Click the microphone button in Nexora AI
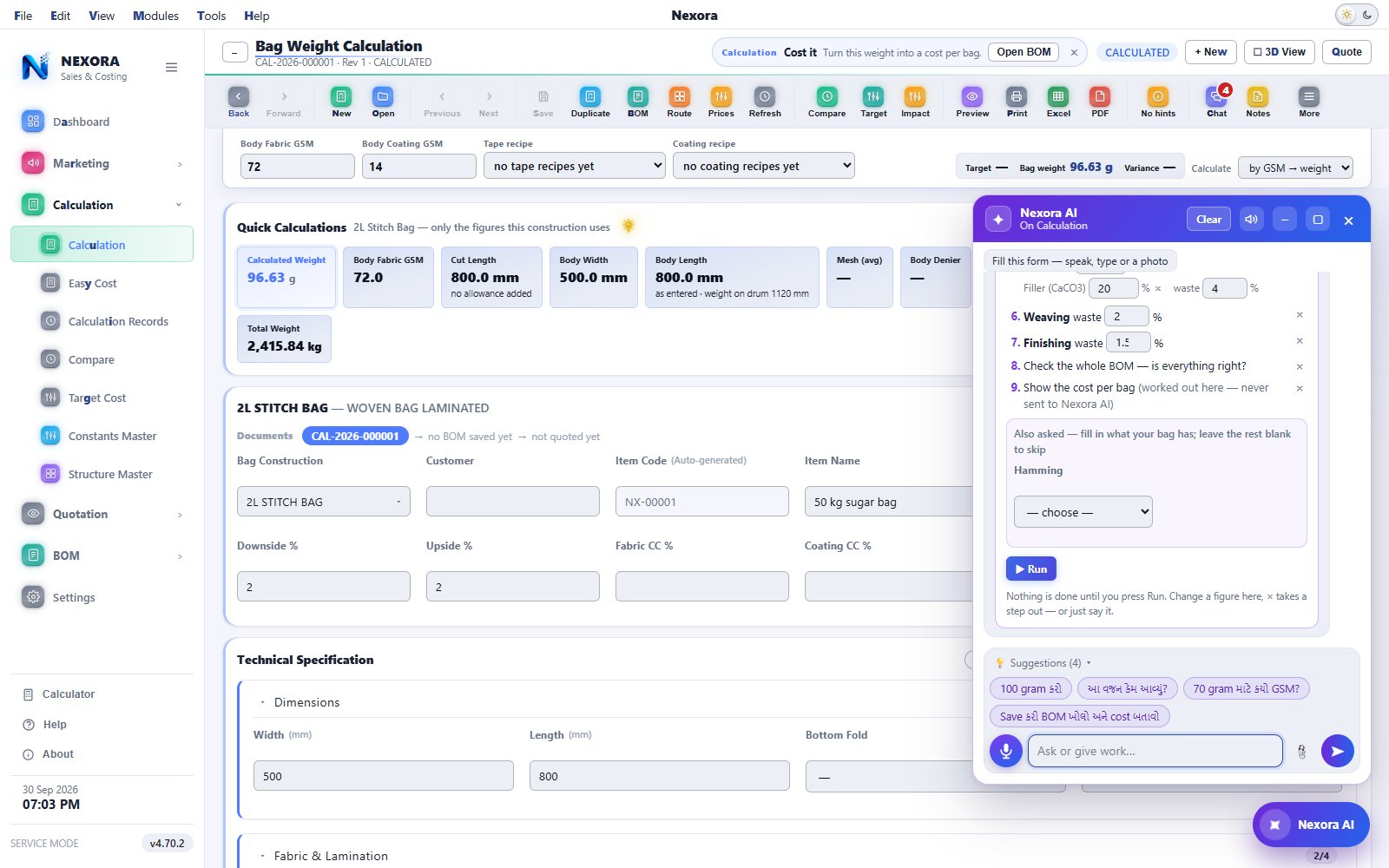Image resolution: width=1389 pixels, height=868 pixels. (1006, 751)
